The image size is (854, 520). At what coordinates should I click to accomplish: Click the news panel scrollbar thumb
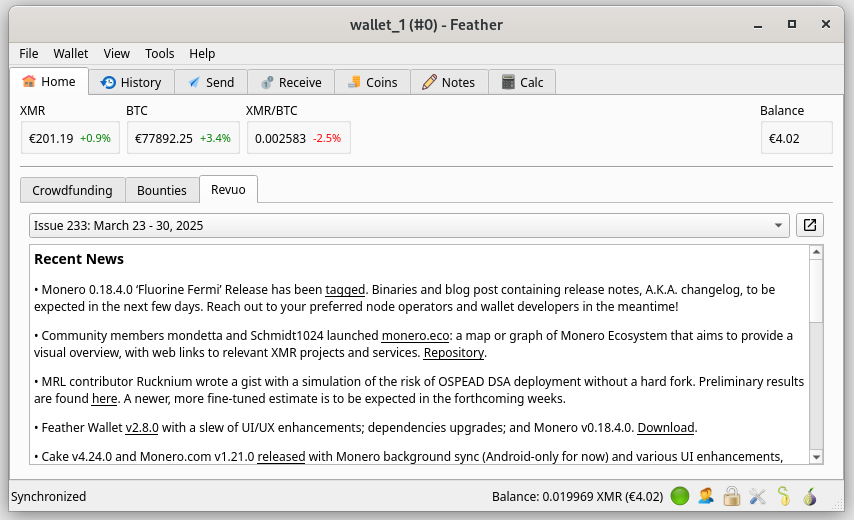coord(816,291)
